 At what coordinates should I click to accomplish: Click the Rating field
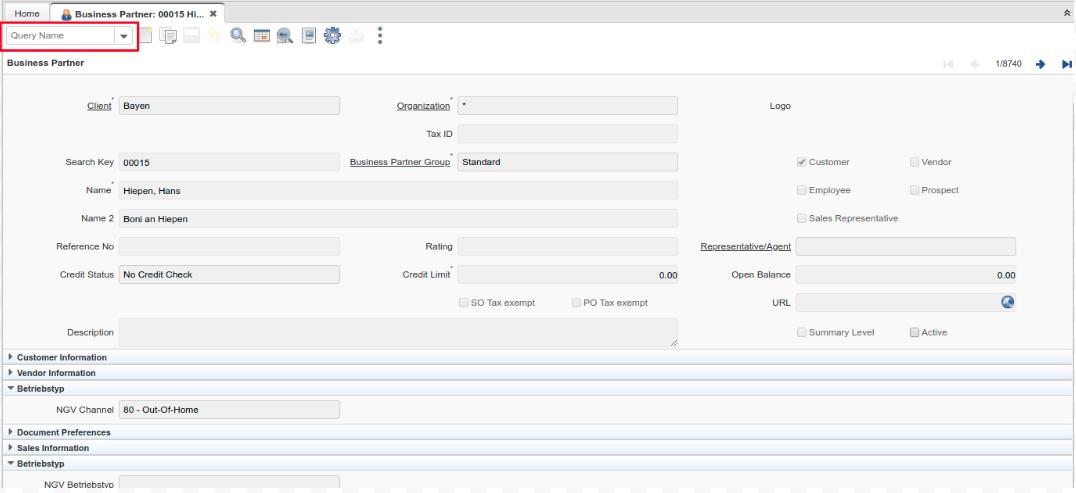click(568, 246)
